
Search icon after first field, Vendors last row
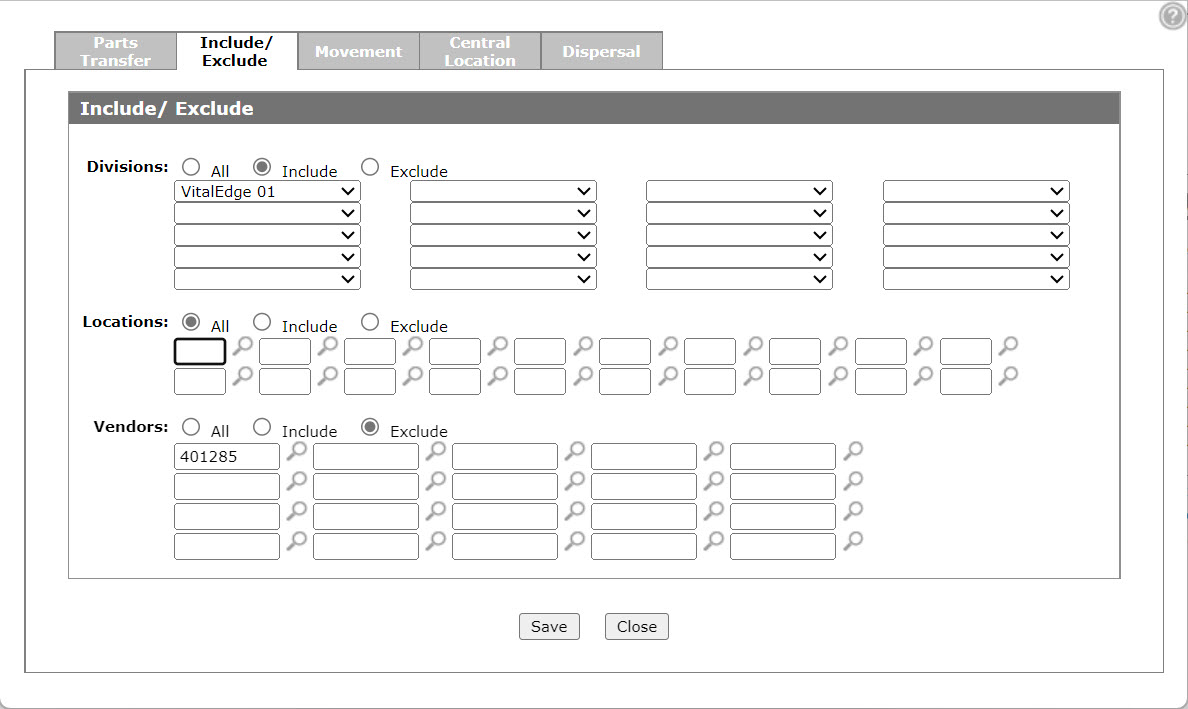click(296, 540)
